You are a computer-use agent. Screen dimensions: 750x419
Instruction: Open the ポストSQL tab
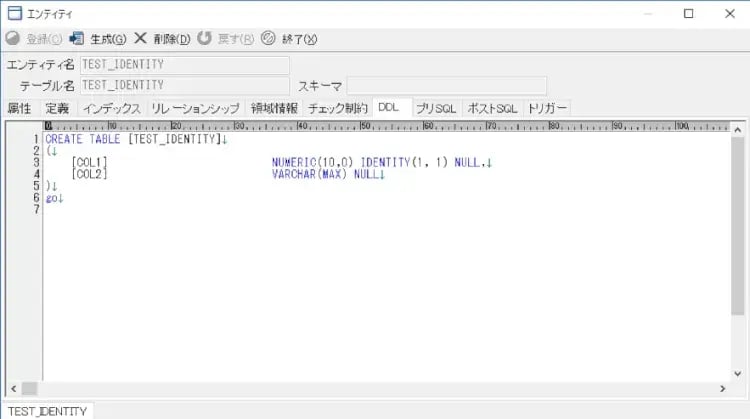492,108
